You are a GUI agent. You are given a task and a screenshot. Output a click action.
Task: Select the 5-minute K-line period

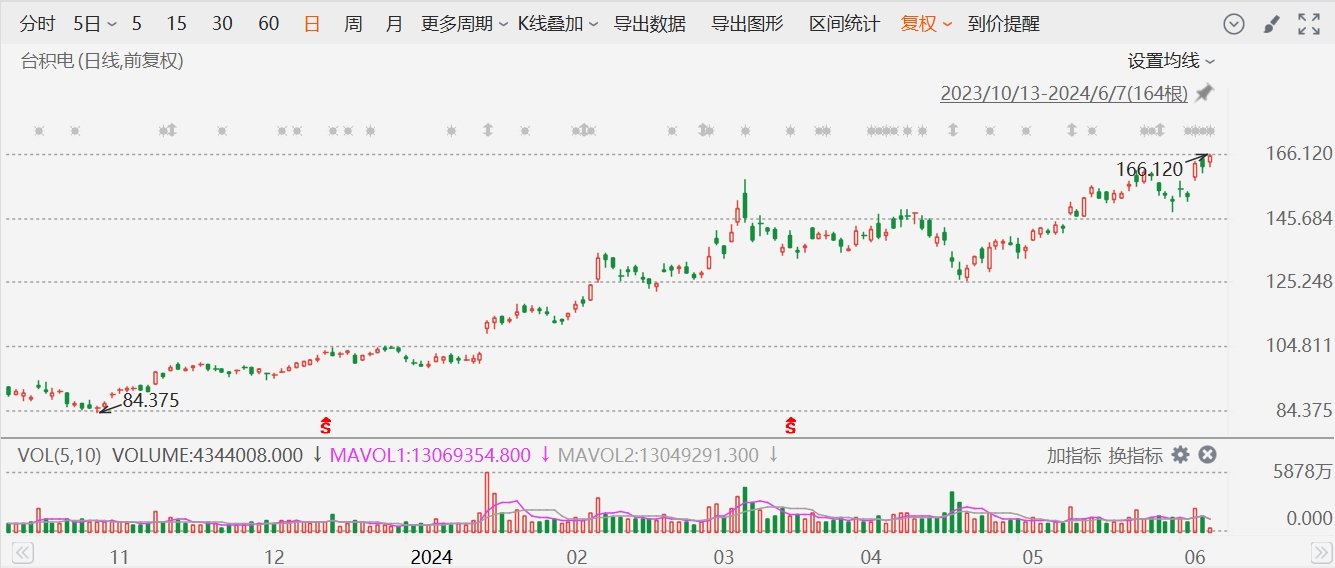(x=136, y=24)
